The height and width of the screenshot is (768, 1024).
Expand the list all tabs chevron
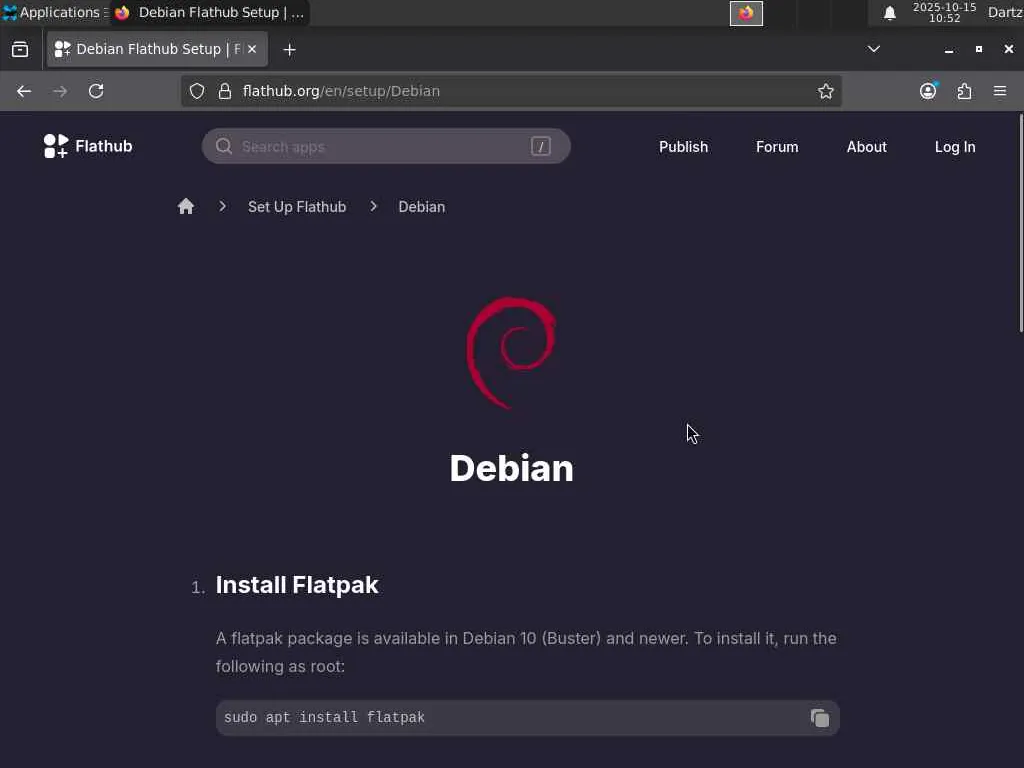[873, 49]
